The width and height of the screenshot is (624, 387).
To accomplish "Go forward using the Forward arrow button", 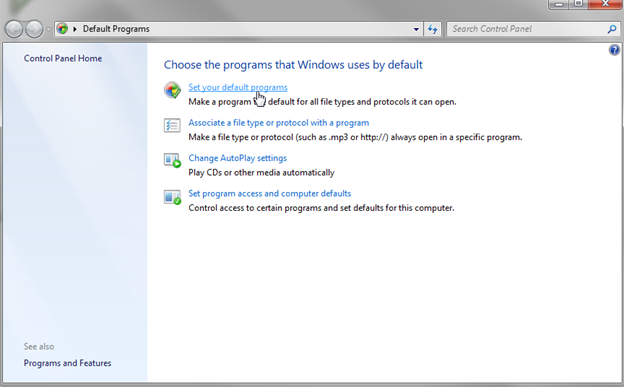I will click(x=34, y=29).
